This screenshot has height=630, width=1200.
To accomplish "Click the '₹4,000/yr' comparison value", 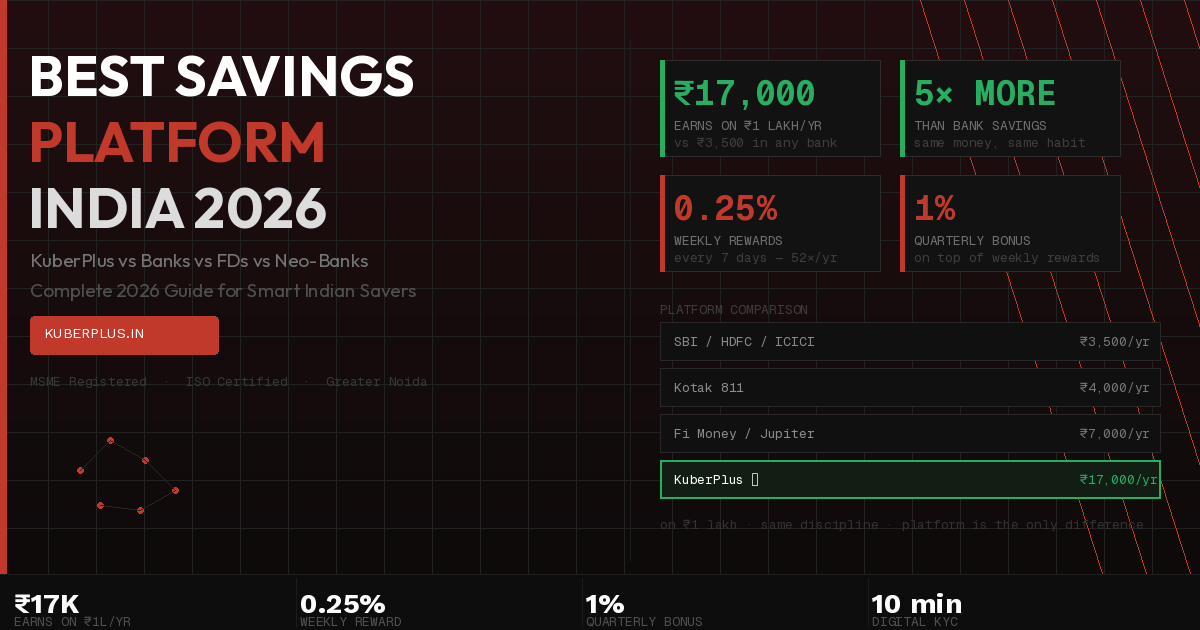I will click(1115, 388).
